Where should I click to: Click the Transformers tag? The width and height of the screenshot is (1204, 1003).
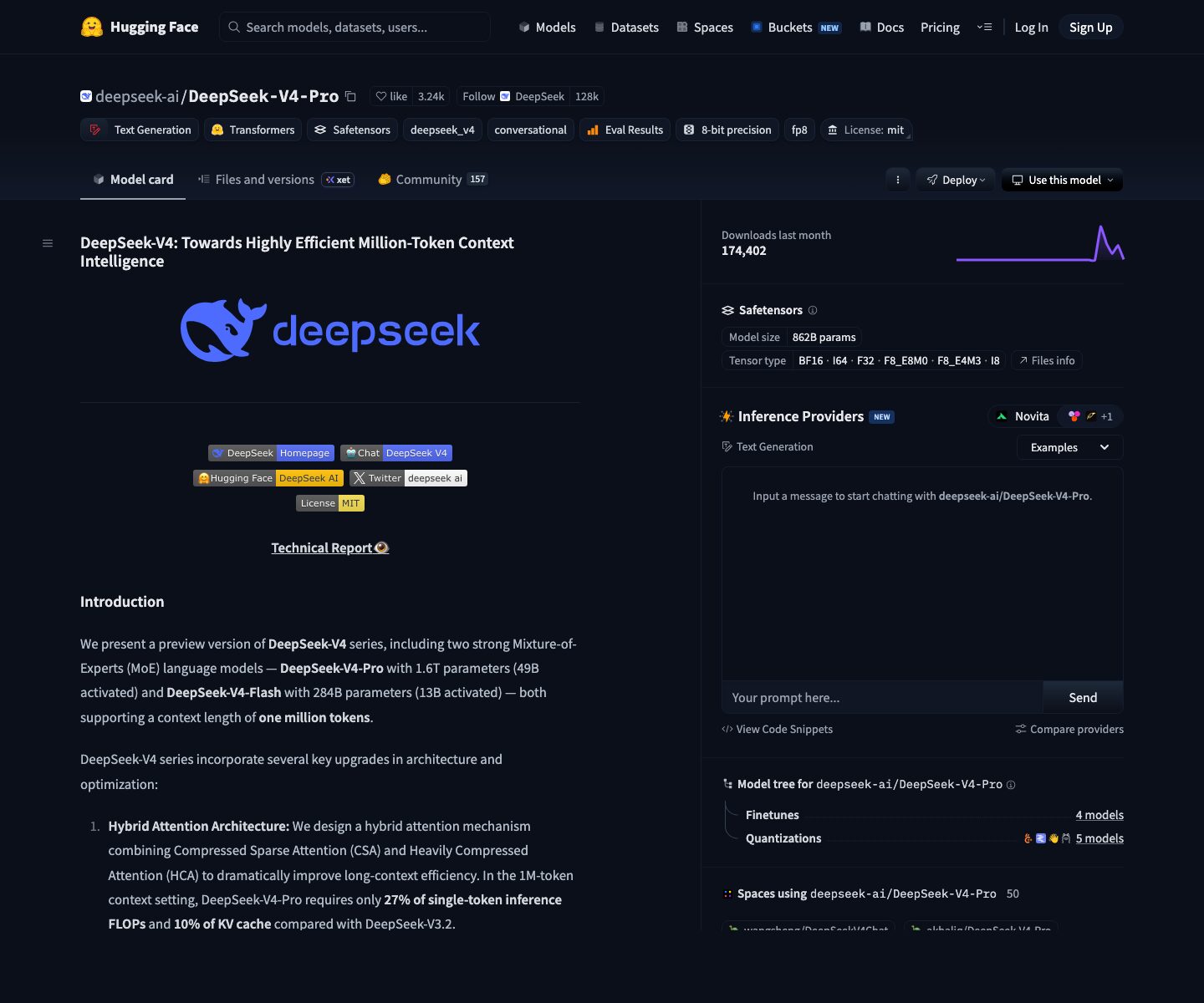(x=253, y=130)
